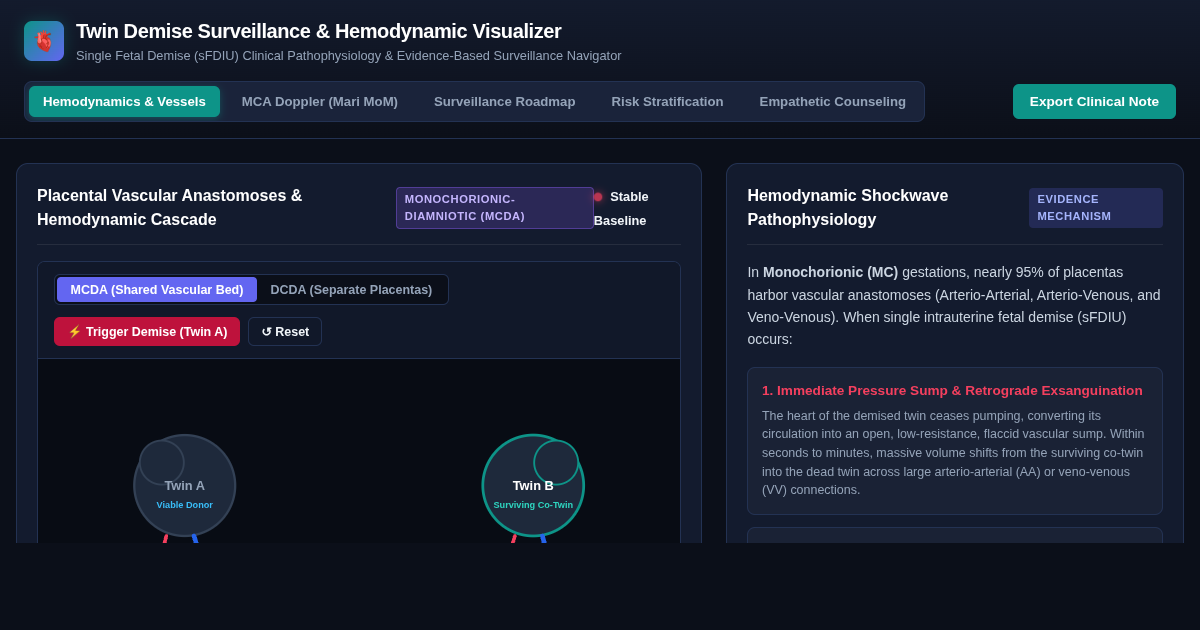Click the Immediate Pressure Sump & Retrograde Exsanguination heading
The image size is (1200, 630).
[952, 391]
